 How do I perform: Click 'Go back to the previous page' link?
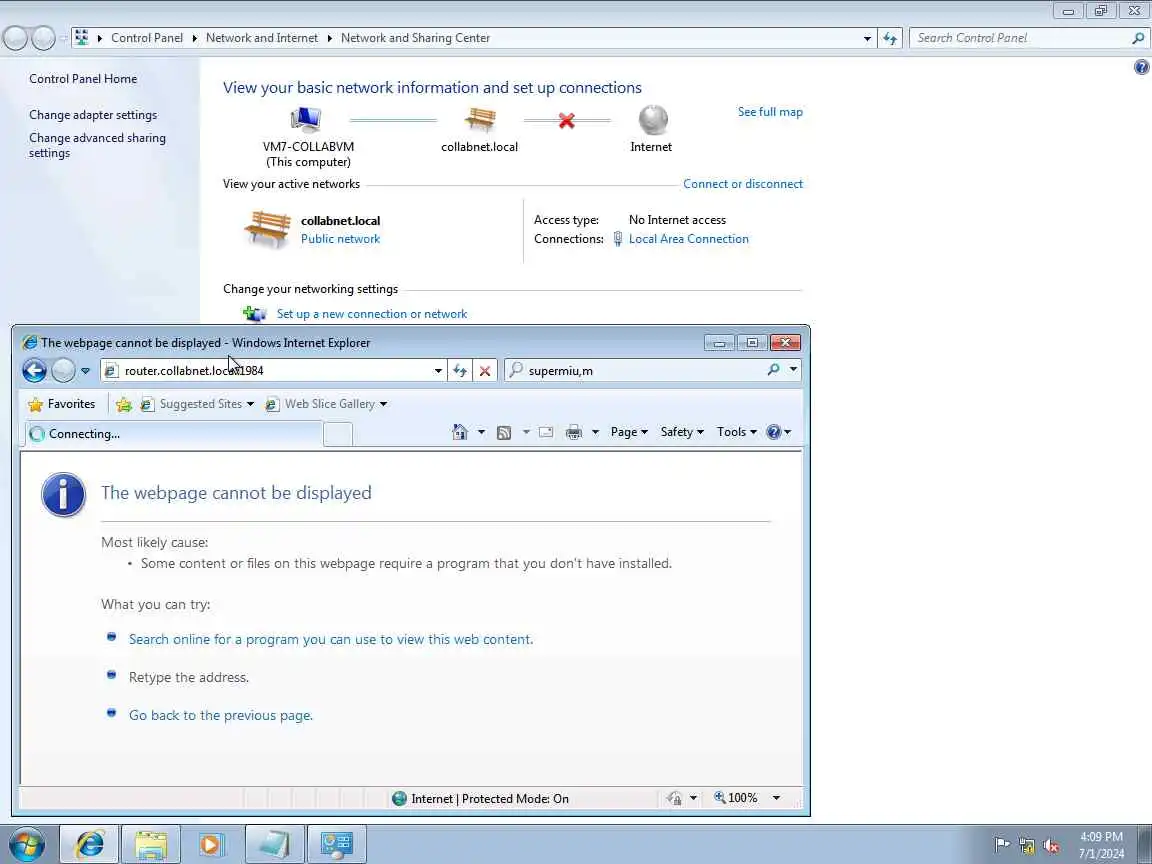click(x=220, y=715)
